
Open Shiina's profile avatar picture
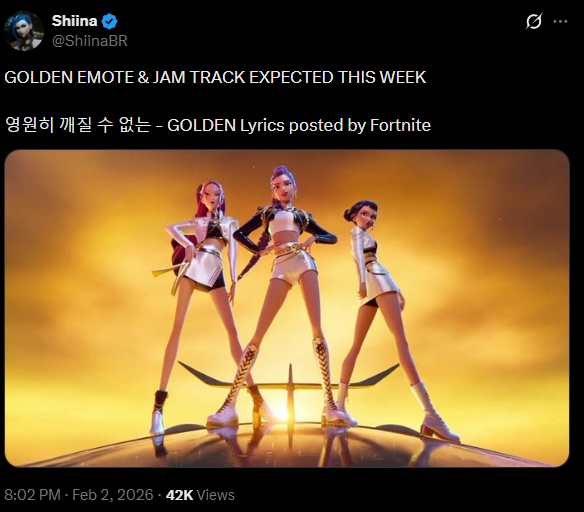[x=24, y=31]
